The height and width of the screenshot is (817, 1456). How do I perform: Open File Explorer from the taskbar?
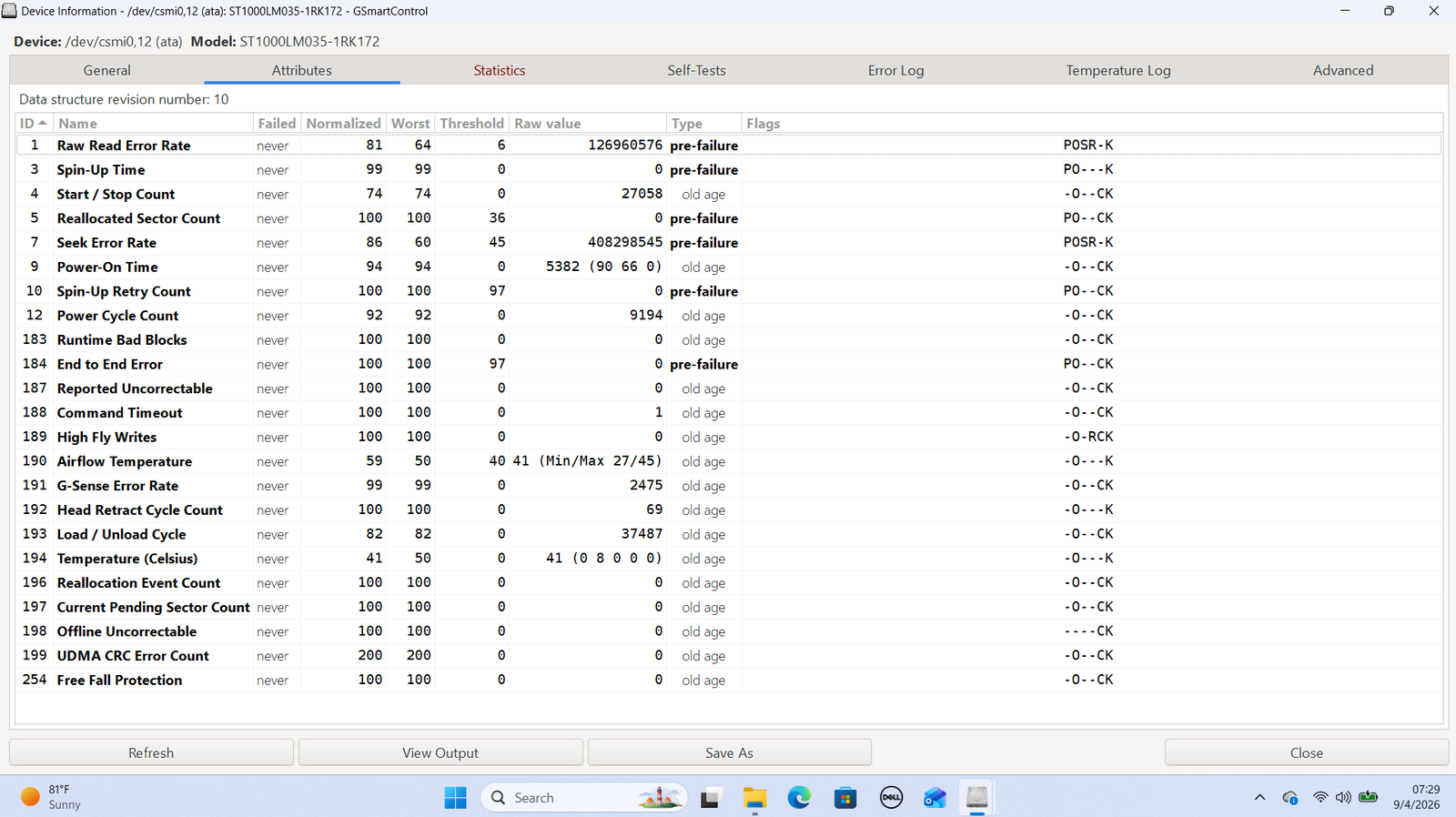pos(754,798)
